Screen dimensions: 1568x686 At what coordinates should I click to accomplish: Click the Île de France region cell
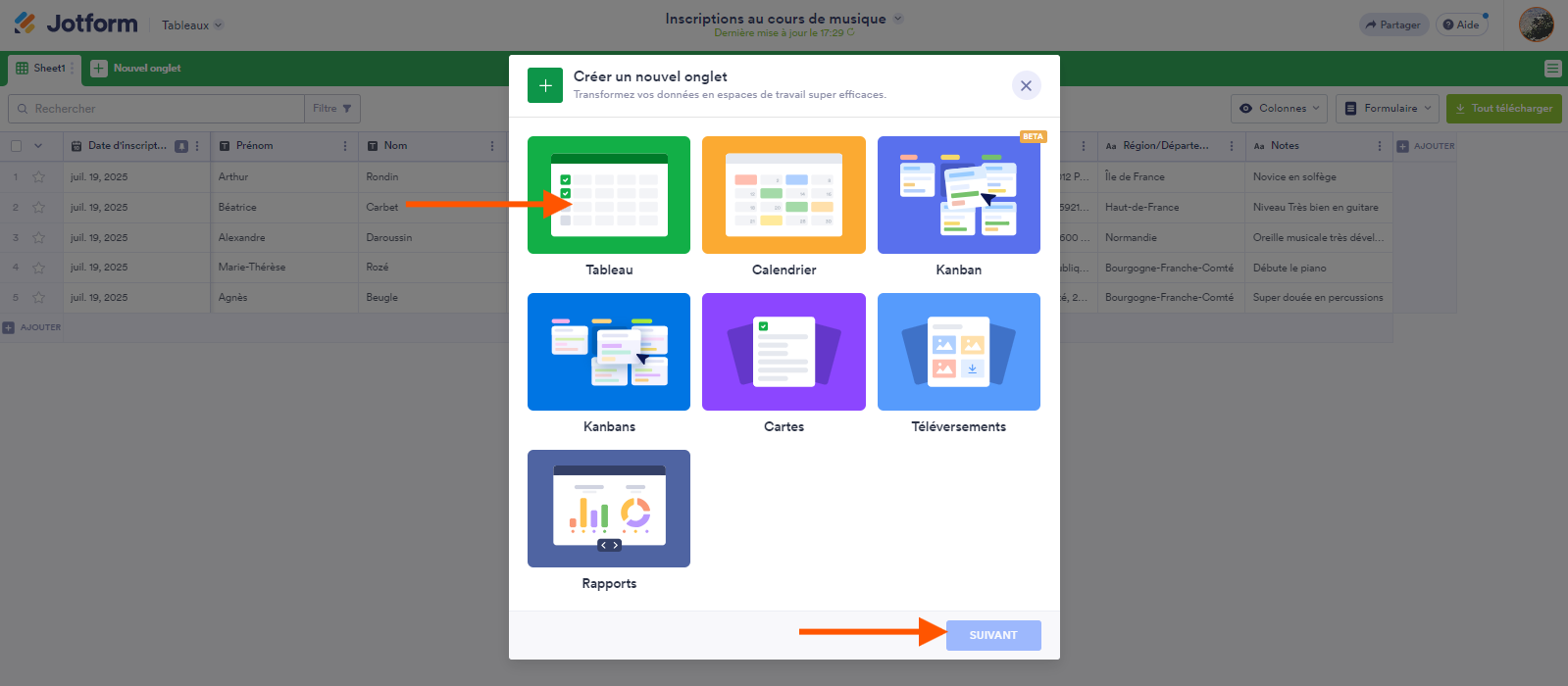click(1171, 177)
